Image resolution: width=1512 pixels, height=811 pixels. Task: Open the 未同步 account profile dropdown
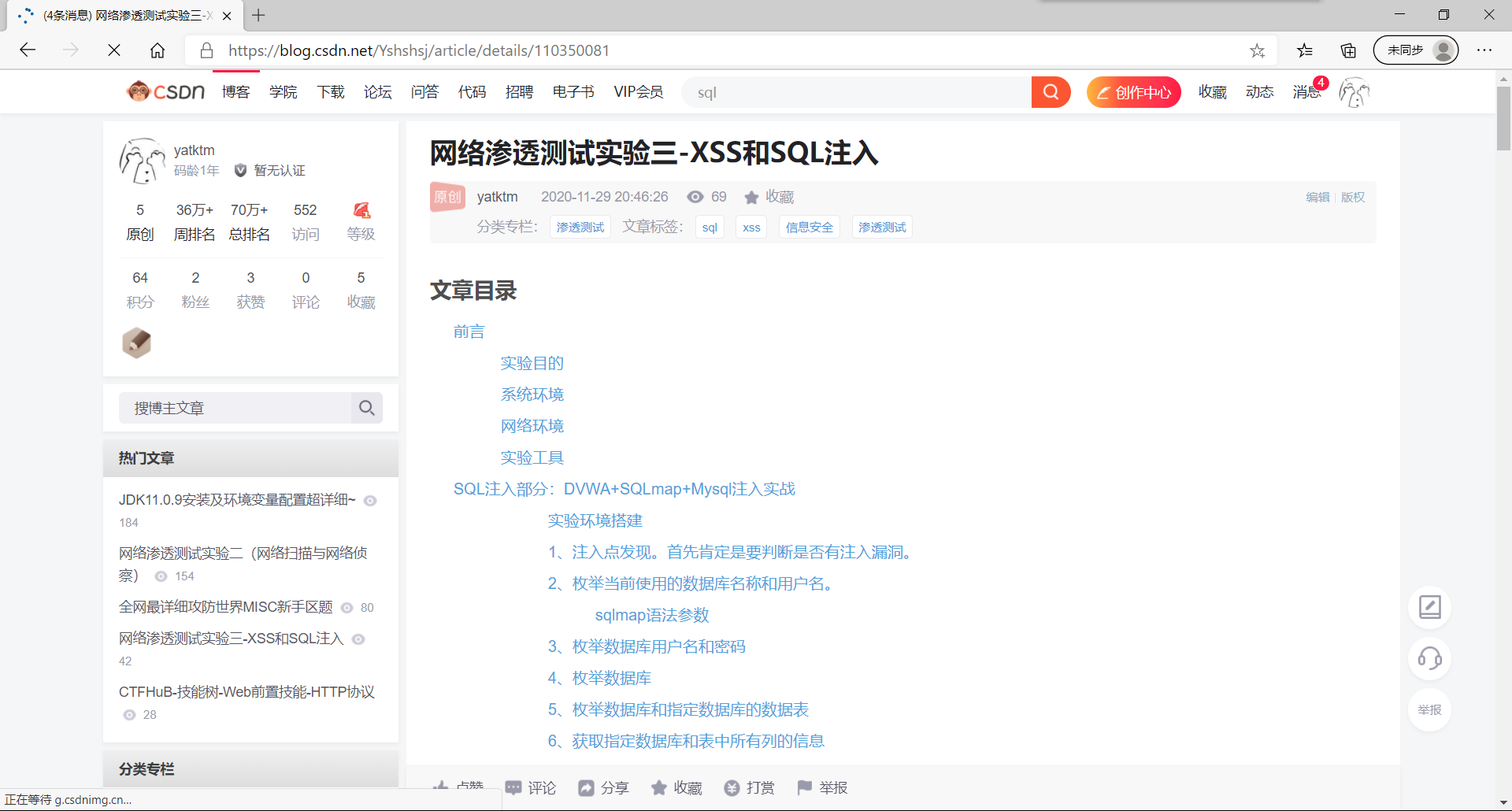[x=1415, y=50]
